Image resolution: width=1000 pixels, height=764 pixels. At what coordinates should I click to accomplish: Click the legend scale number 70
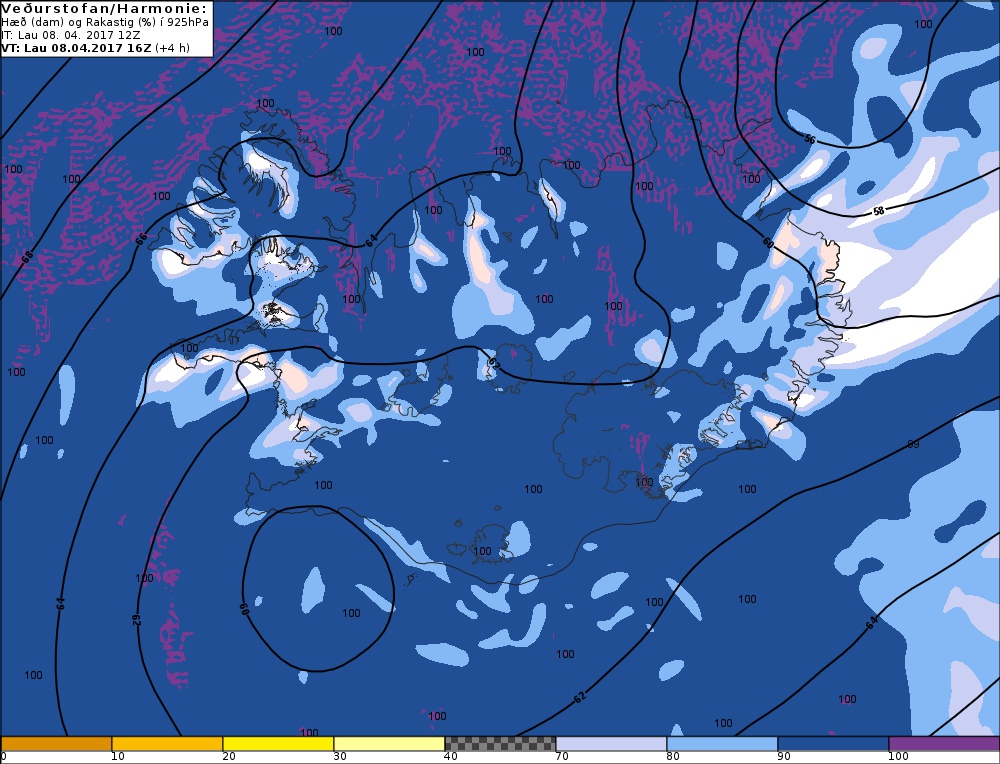coord(562,757)
